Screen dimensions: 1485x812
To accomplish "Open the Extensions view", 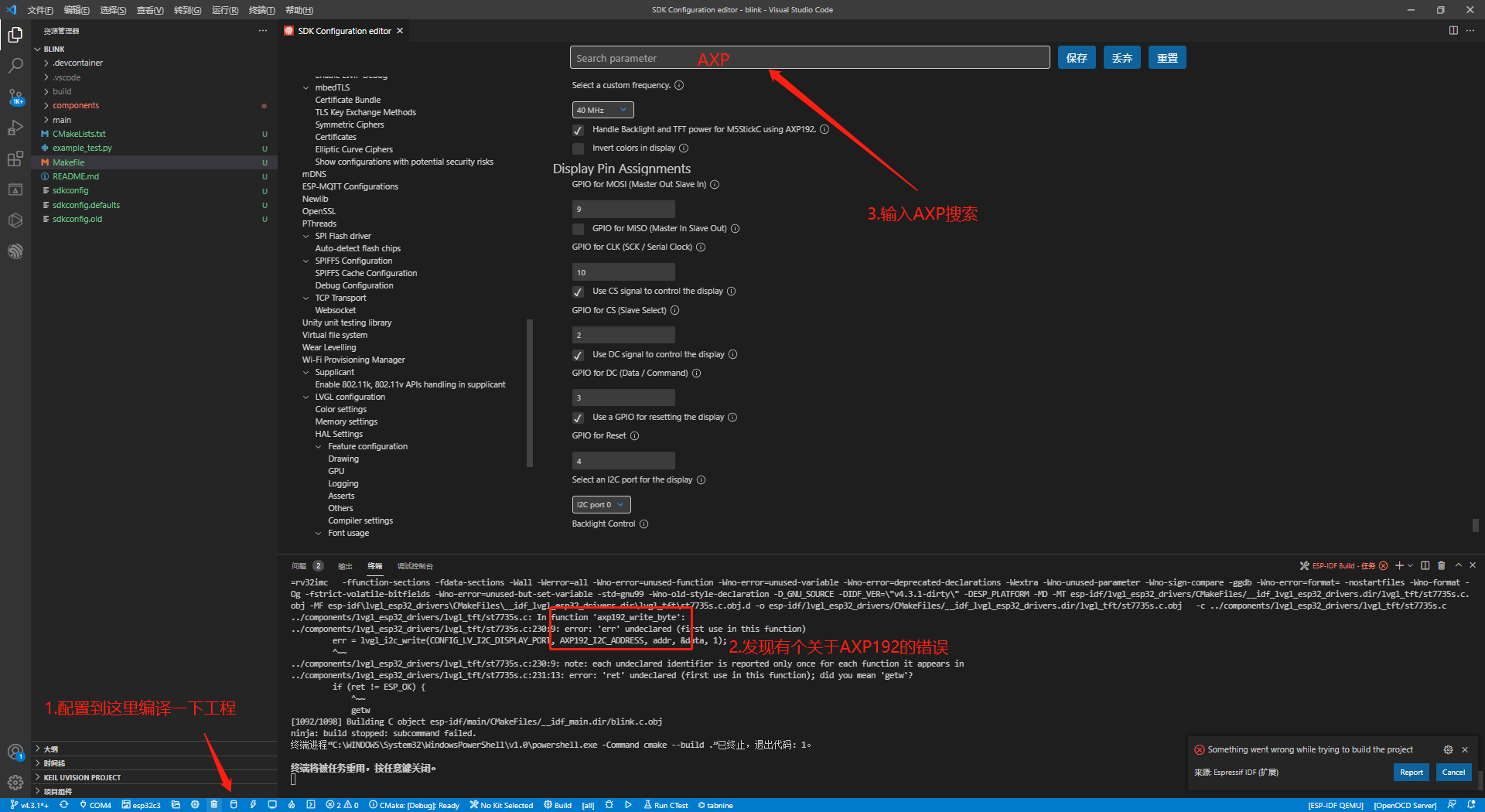I will [x=15, y=159].
